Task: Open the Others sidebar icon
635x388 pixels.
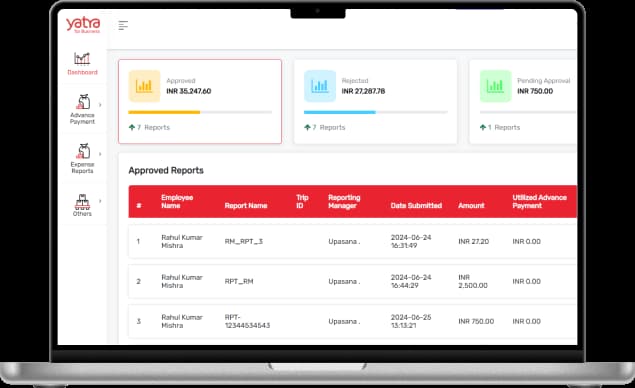Action: click(x=82, y=201)
